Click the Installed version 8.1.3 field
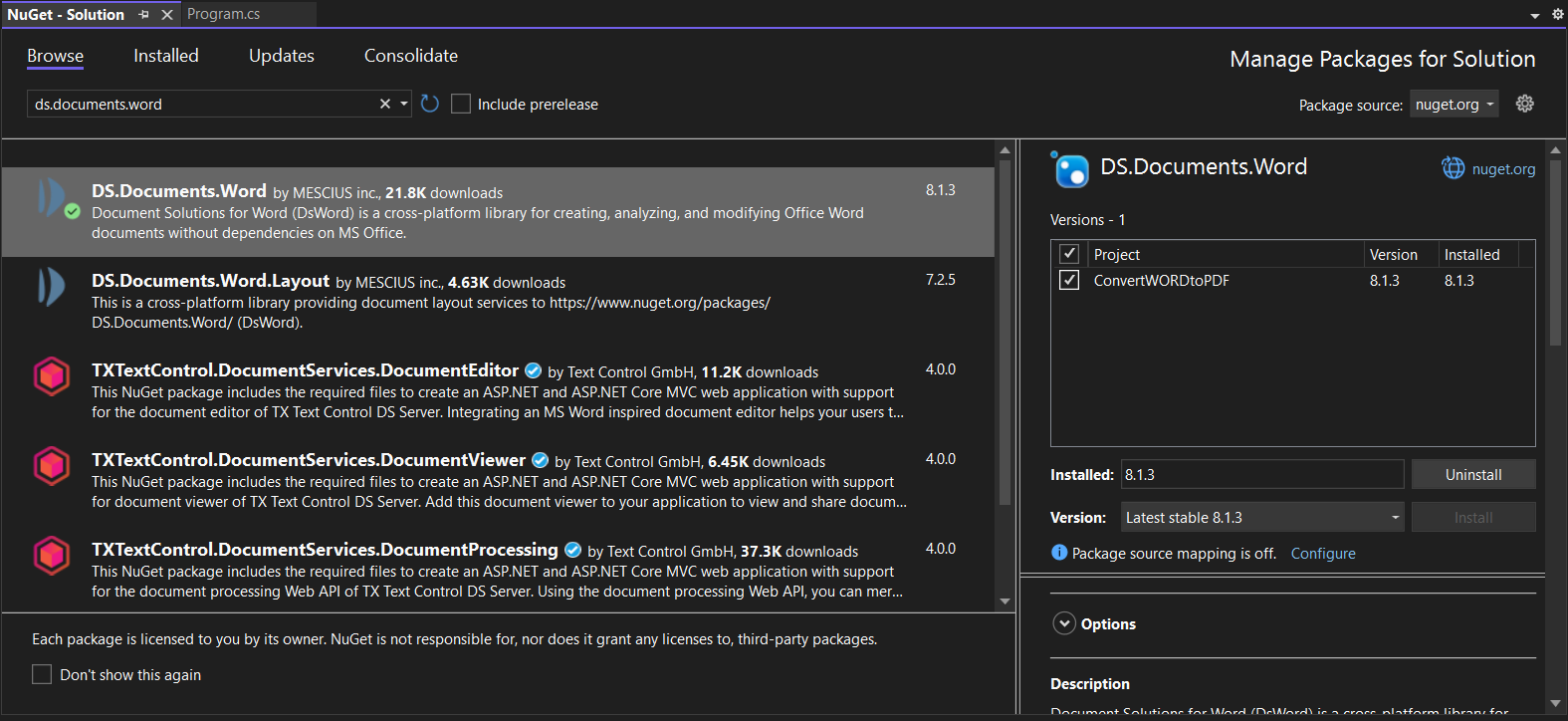The width and height of the screenshot is (1568, 721). pos(1262,474)
